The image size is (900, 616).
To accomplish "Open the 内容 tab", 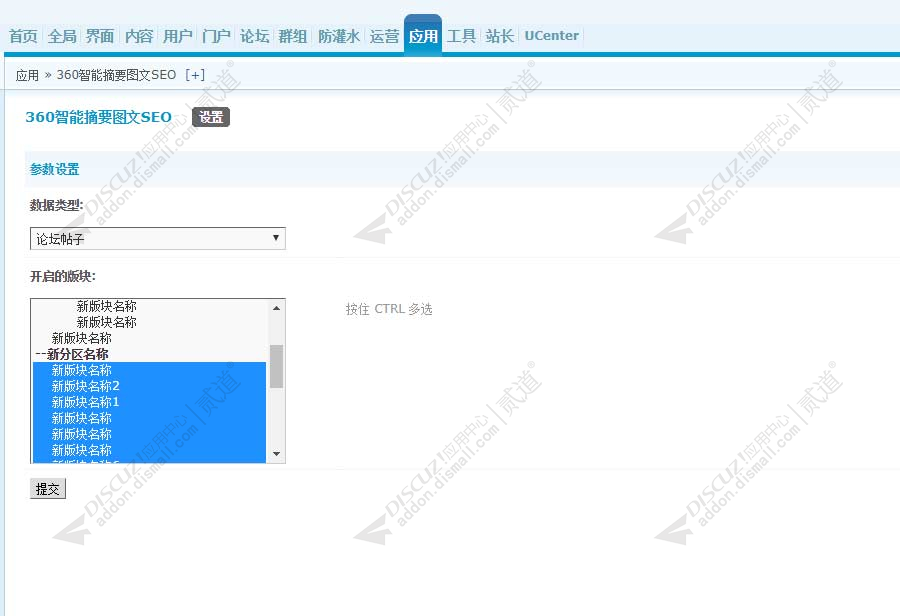I will pos(139,36).
